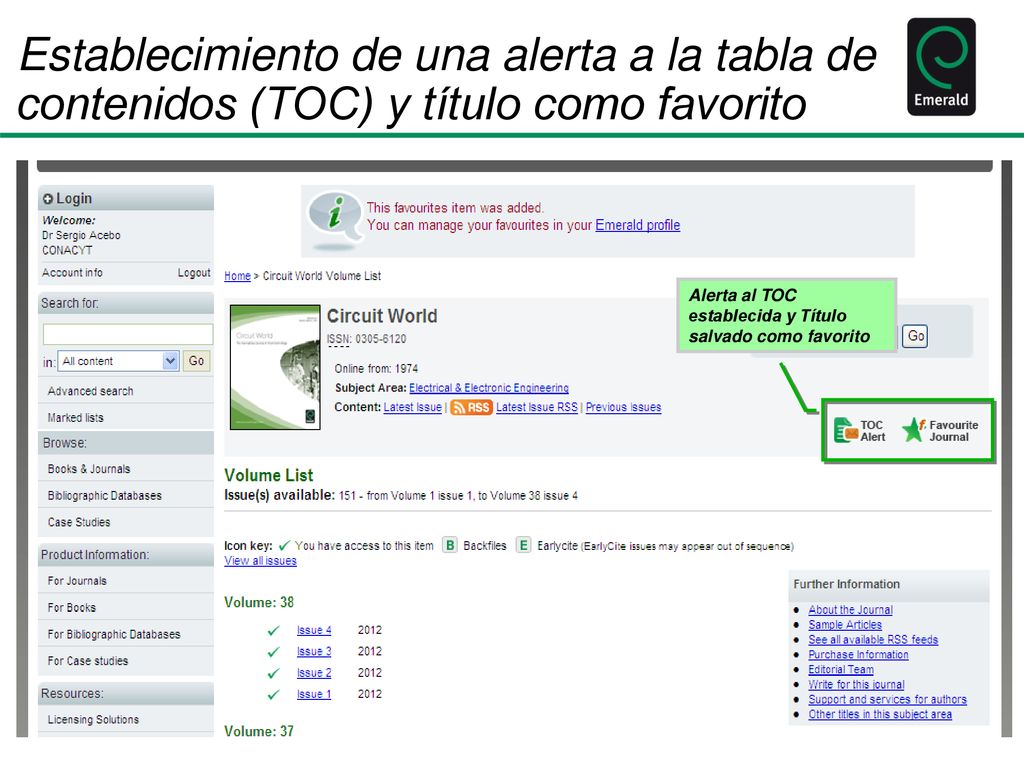Open About the Journal
Viewport: 1024px width, 768px height.
[x=850, y=610]
